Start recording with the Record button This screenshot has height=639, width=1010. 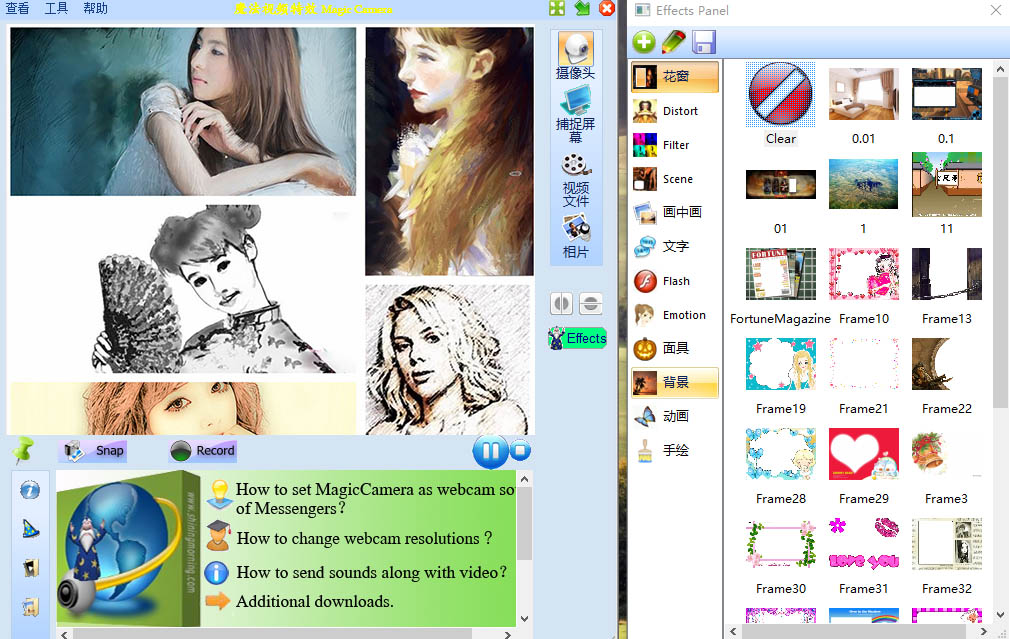(203, 450)
